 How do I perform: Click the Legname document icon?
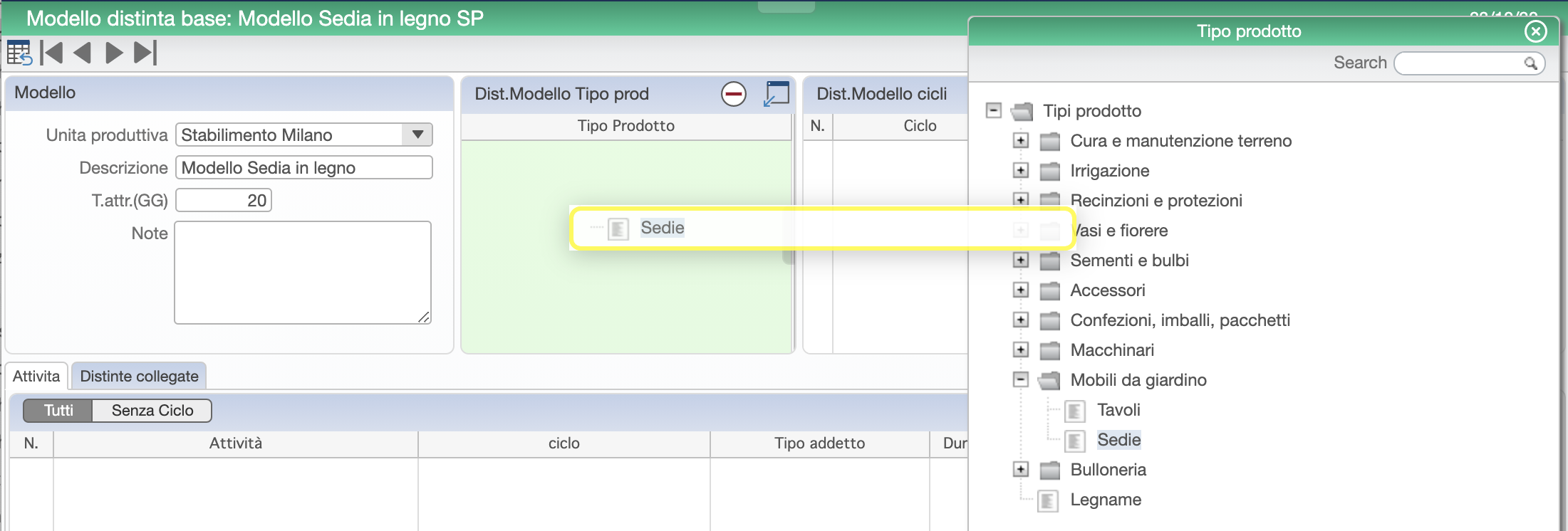point(1048,500)
